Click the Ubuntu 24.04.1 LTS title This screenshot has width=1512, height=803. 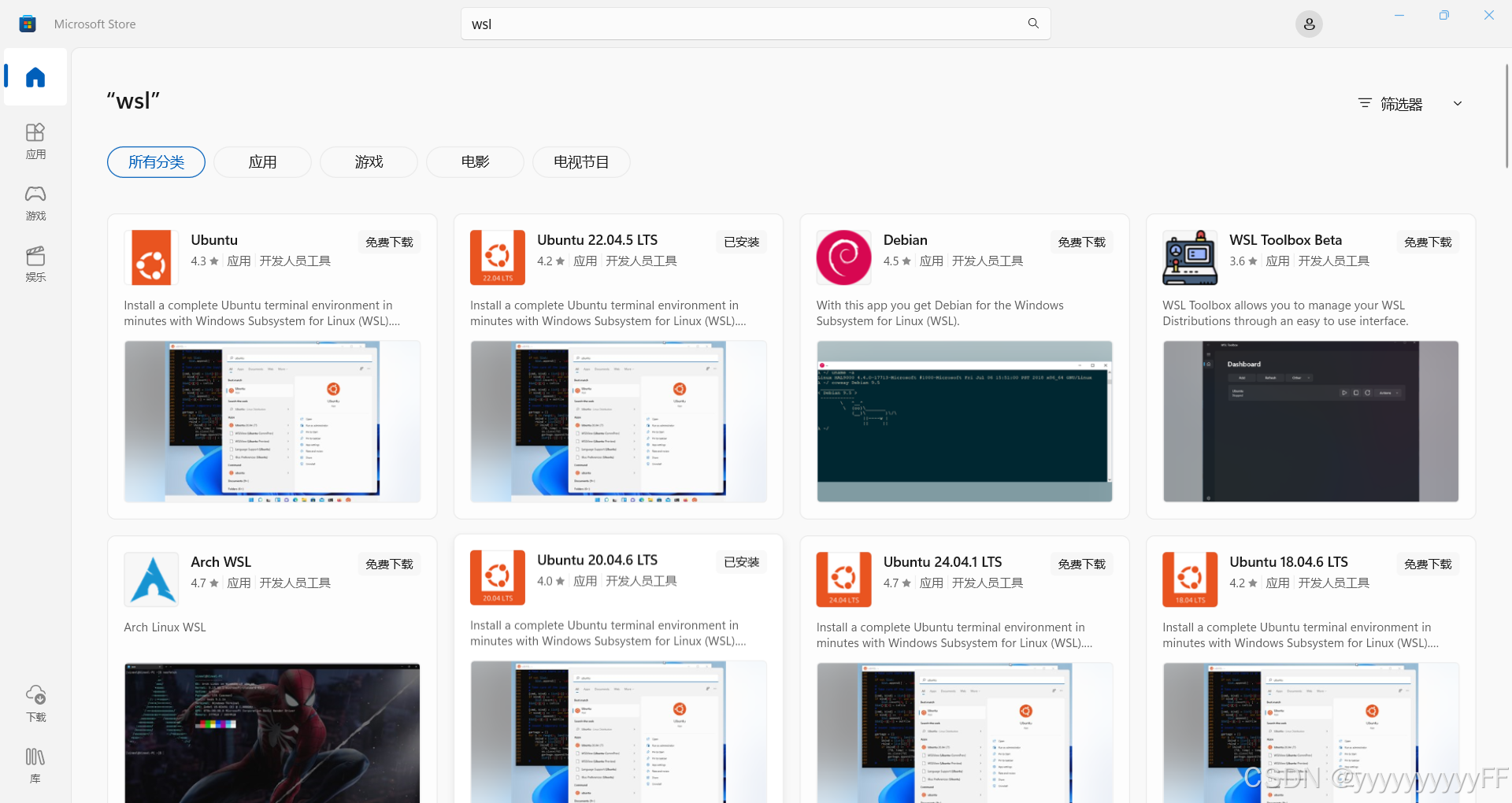[943, 562]
